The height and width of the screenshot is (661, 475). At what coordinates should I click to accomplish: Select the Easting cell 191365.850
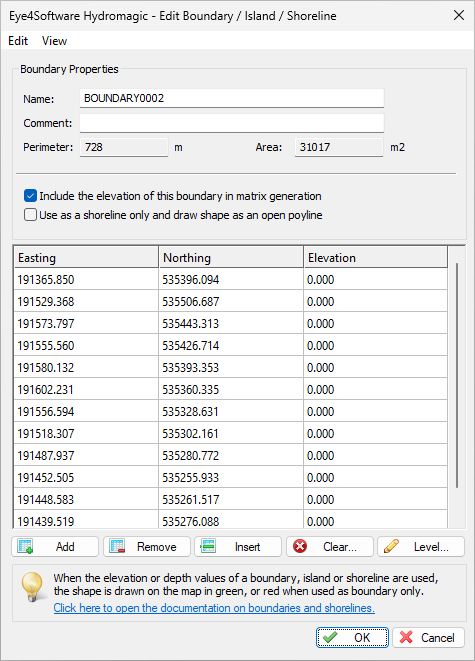pyautogui.click(x=86, y=279)
